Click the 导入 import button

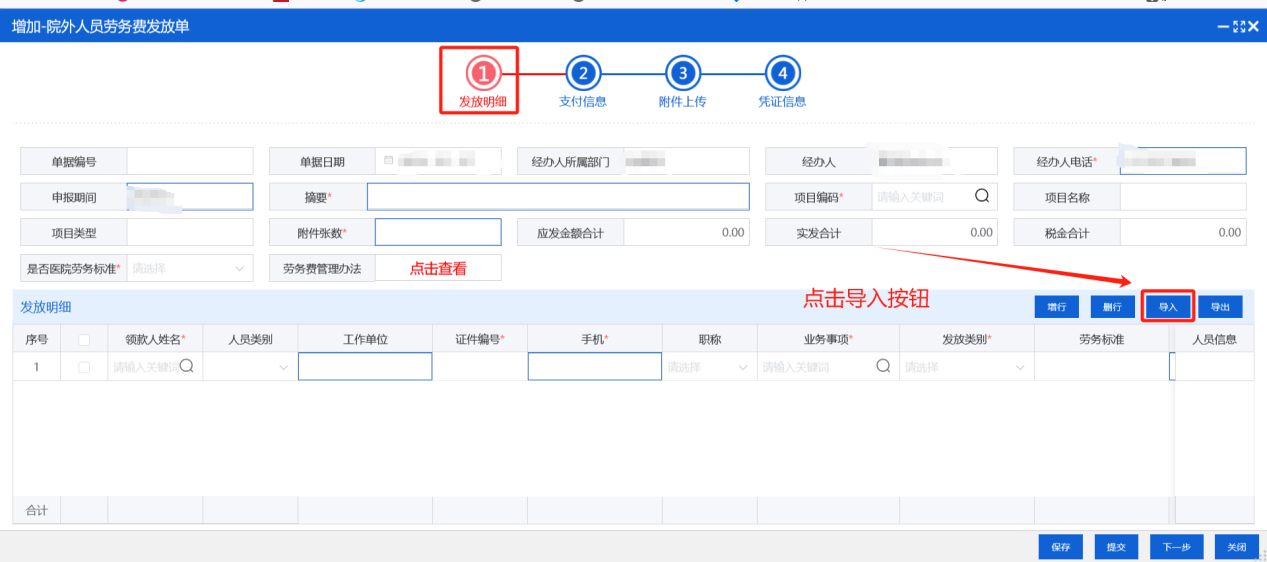pos(1168,307)
